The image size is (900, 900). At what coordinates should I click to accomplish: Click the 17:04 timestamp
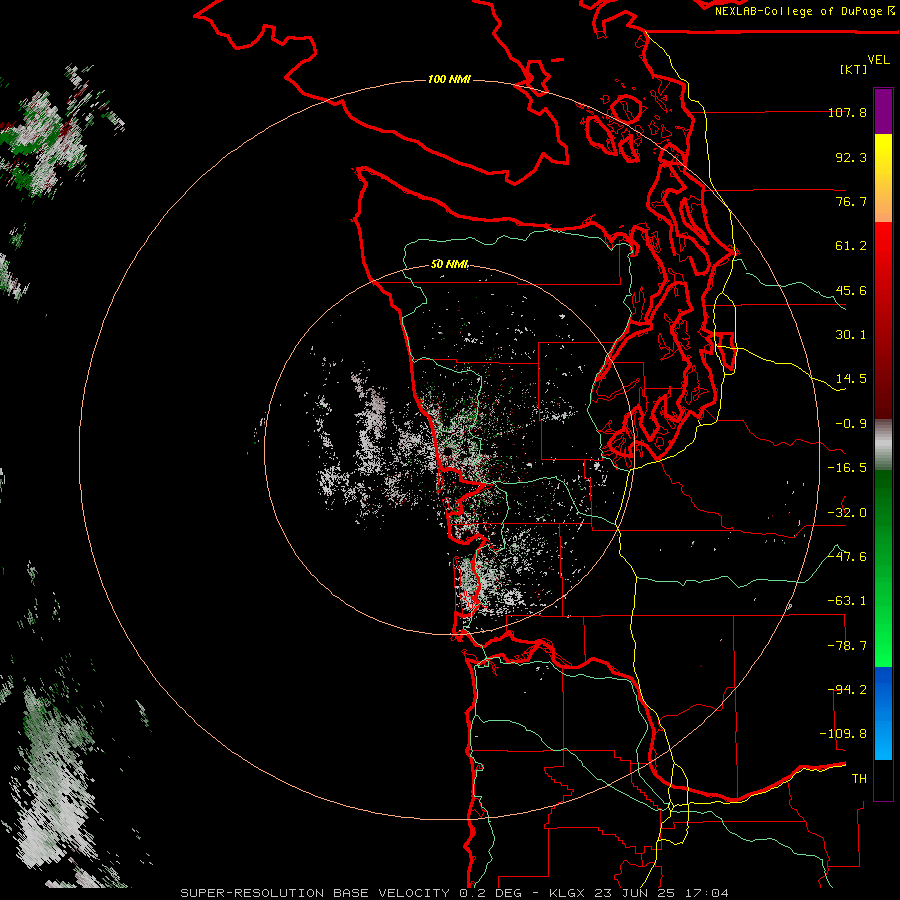tap(705, 893)
